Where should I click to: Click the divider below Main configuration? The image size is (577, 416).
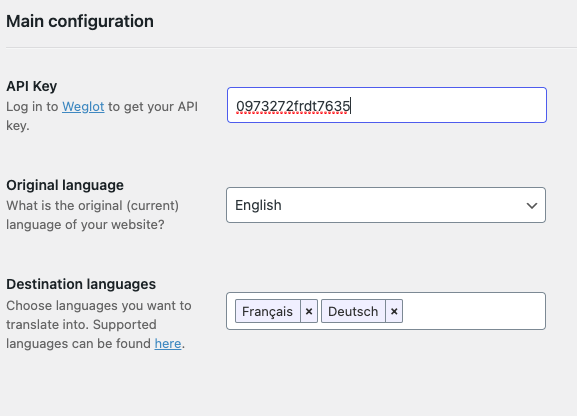click(x=291, y=47)
